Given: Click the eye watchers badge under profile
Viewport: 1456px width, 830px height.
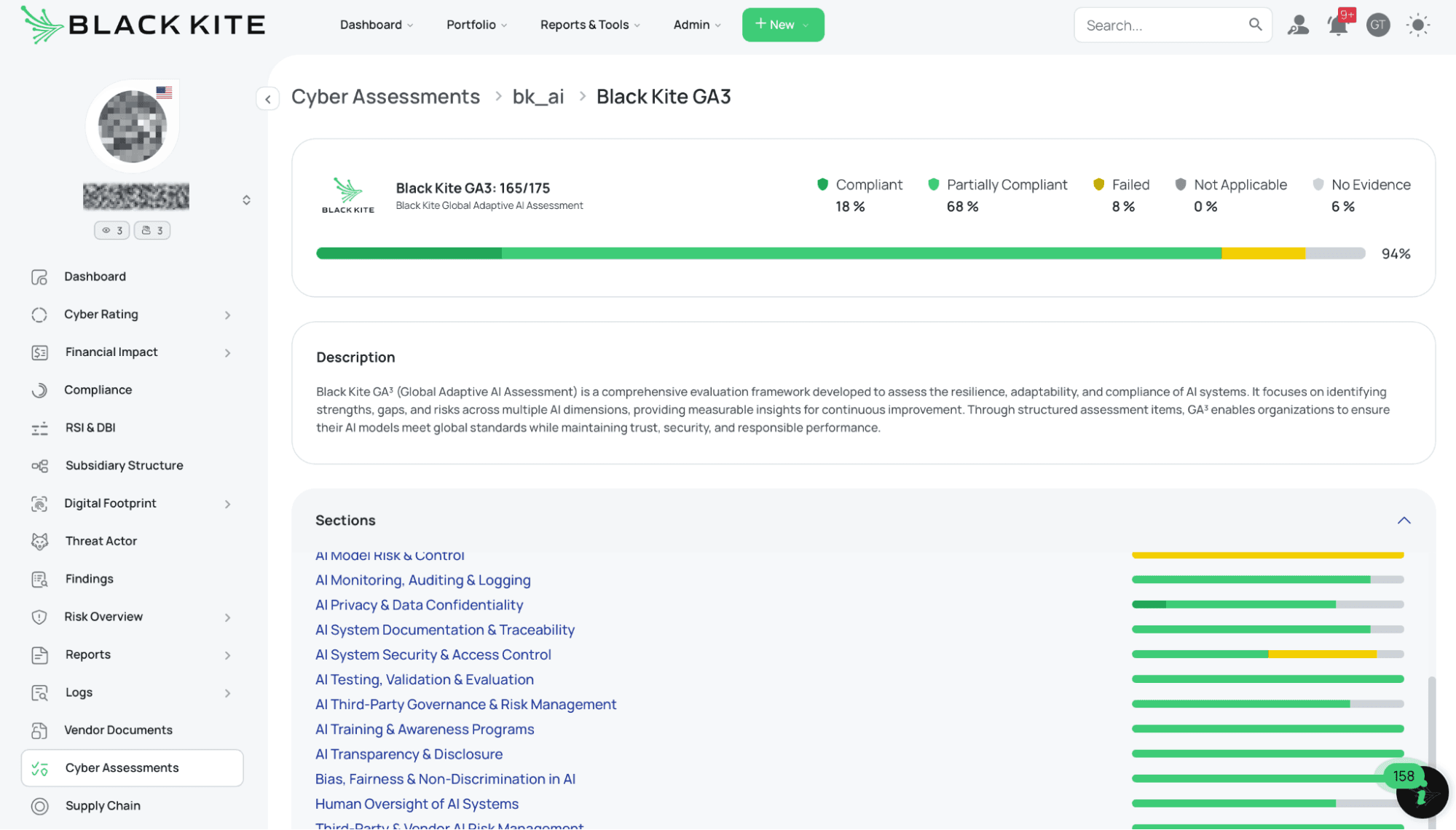Looking at the screenshot, I should coord(111,230).
